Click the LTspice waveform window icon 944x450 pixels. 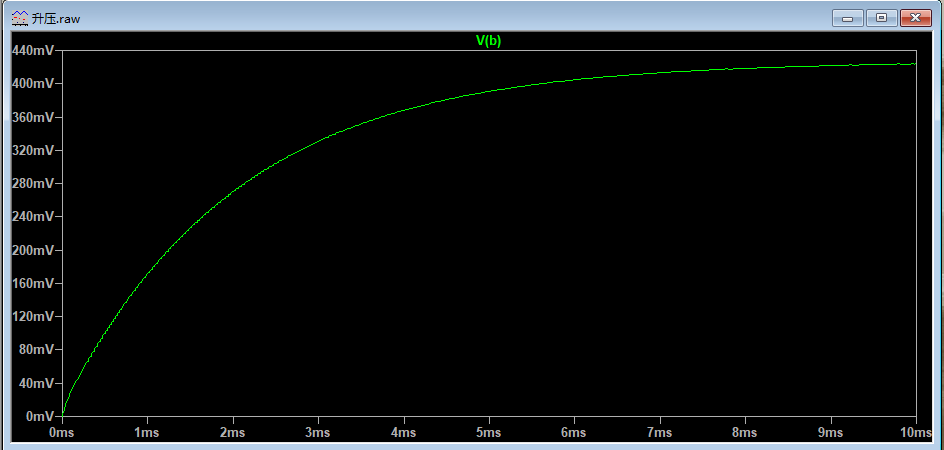(20, 18)
